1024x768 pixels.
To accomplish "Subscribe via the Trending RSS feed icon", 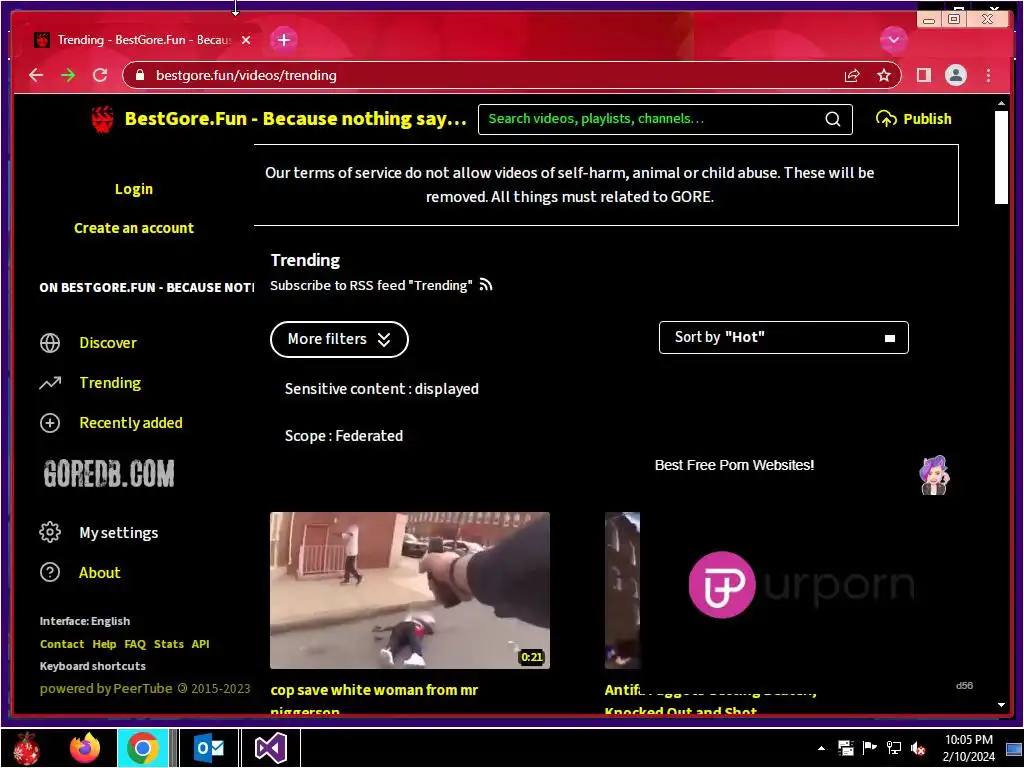I will (x=486, y=285).
